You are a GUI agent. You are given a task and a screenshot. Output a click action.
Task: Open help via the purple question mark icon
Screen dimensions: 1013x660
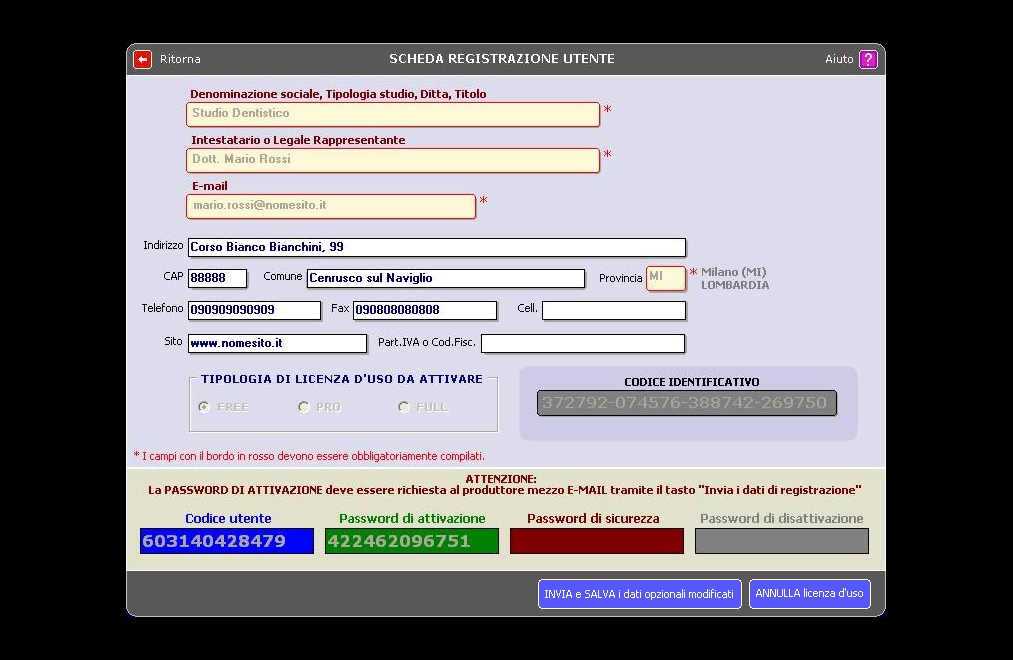(x=868, y=59)
